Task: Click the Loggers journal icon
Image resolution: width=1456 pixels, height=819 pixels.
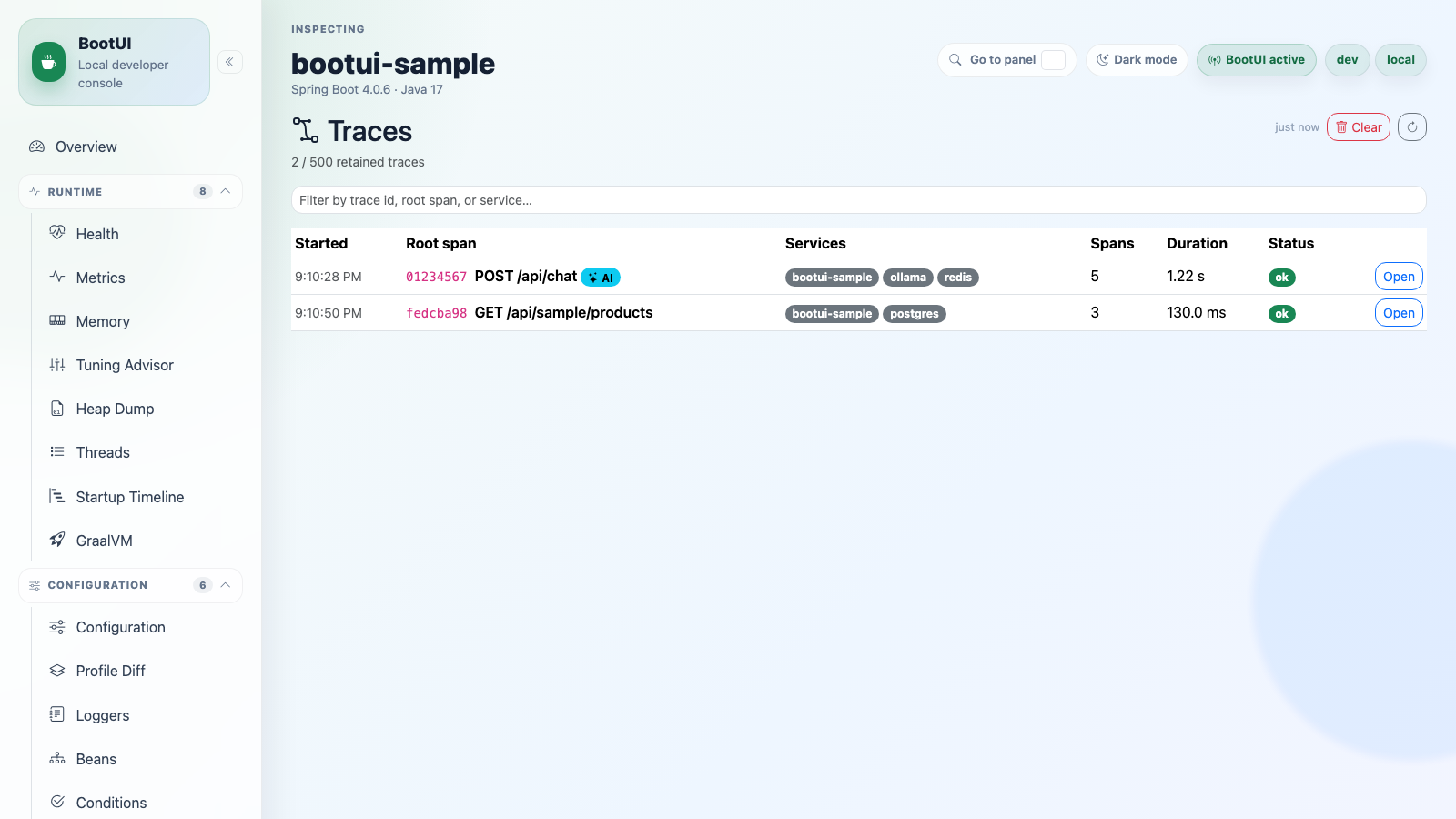Action: point(57,714)
